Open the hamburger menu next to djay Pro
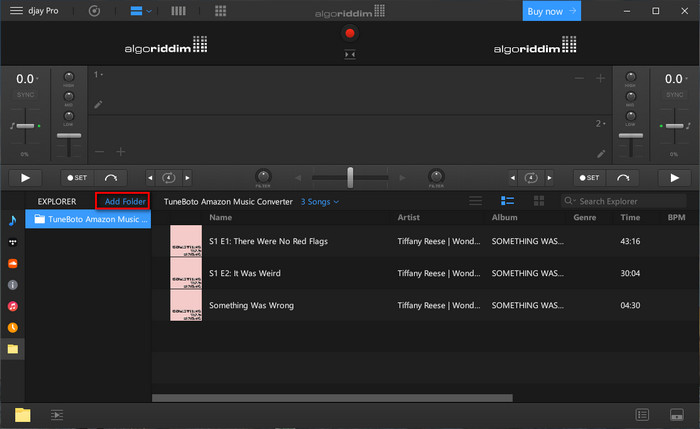Screen dimensions: 700x429 pos(16,10)
